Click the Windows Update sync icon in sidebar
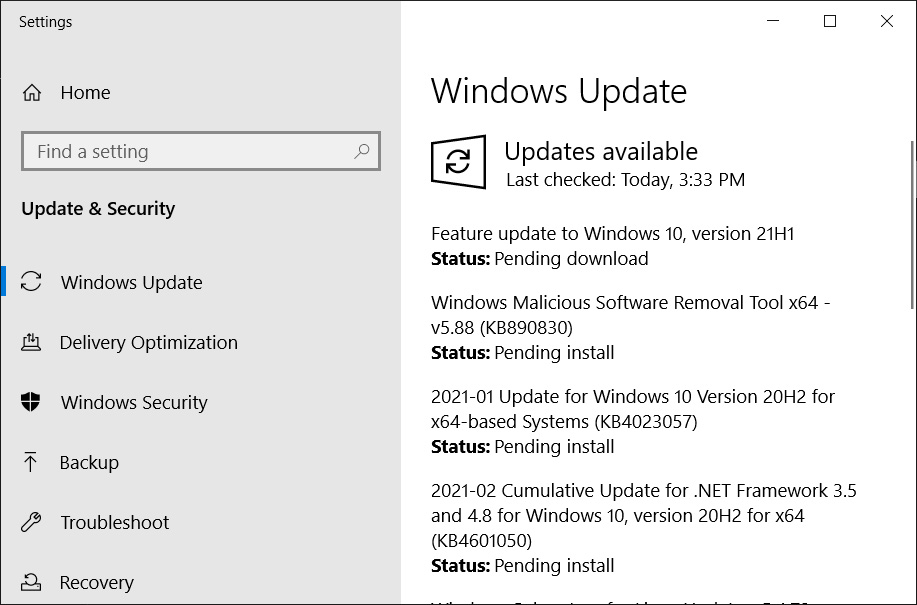This screenshot has height=605, width=917. (x=32, y=282)
